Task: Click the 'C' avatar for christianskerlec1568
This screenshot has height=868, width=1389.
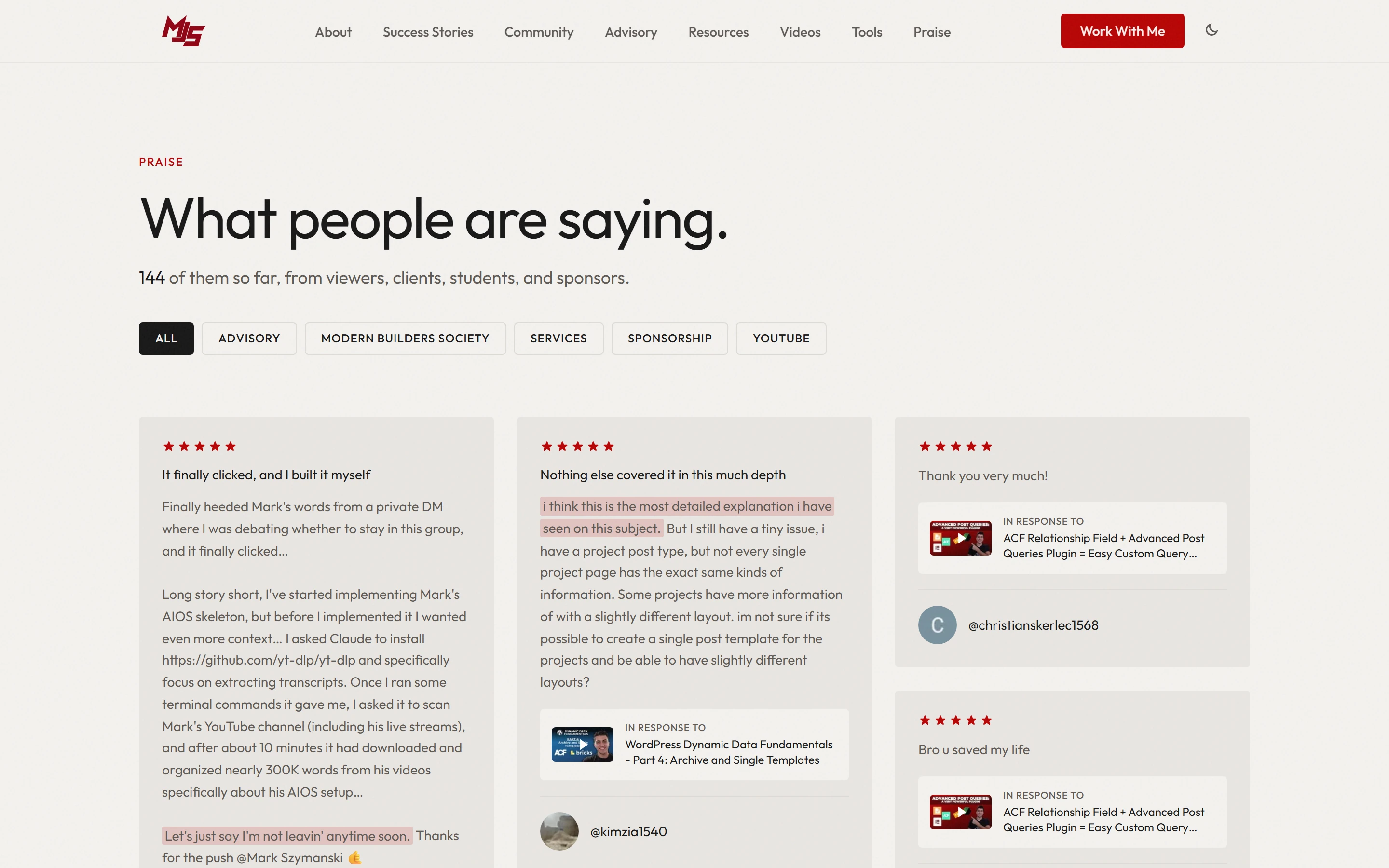Action: (937, 624)
